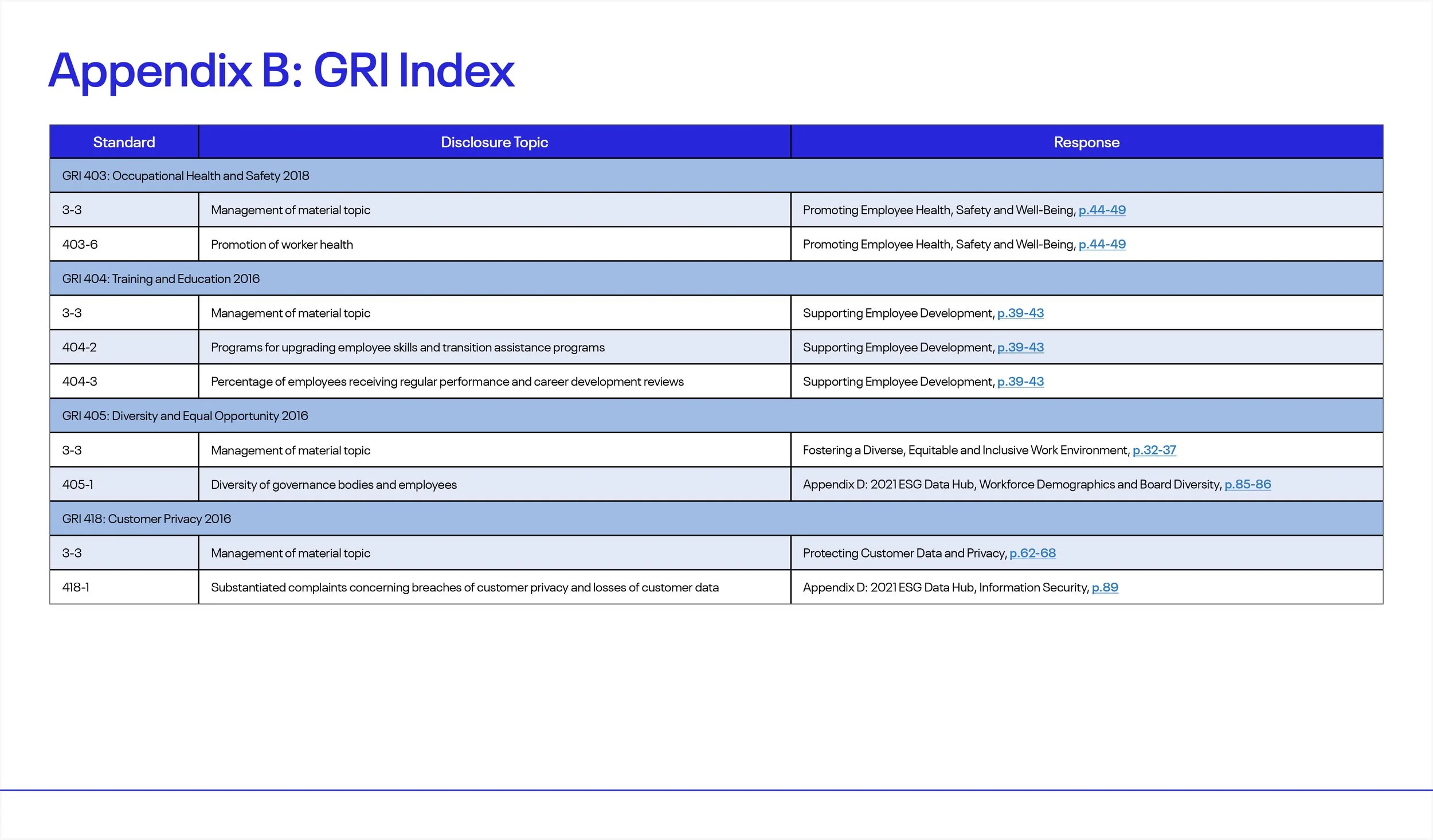The image size is (1433, 840).
Task: Select the Response column header
Action: (1086, 142)
